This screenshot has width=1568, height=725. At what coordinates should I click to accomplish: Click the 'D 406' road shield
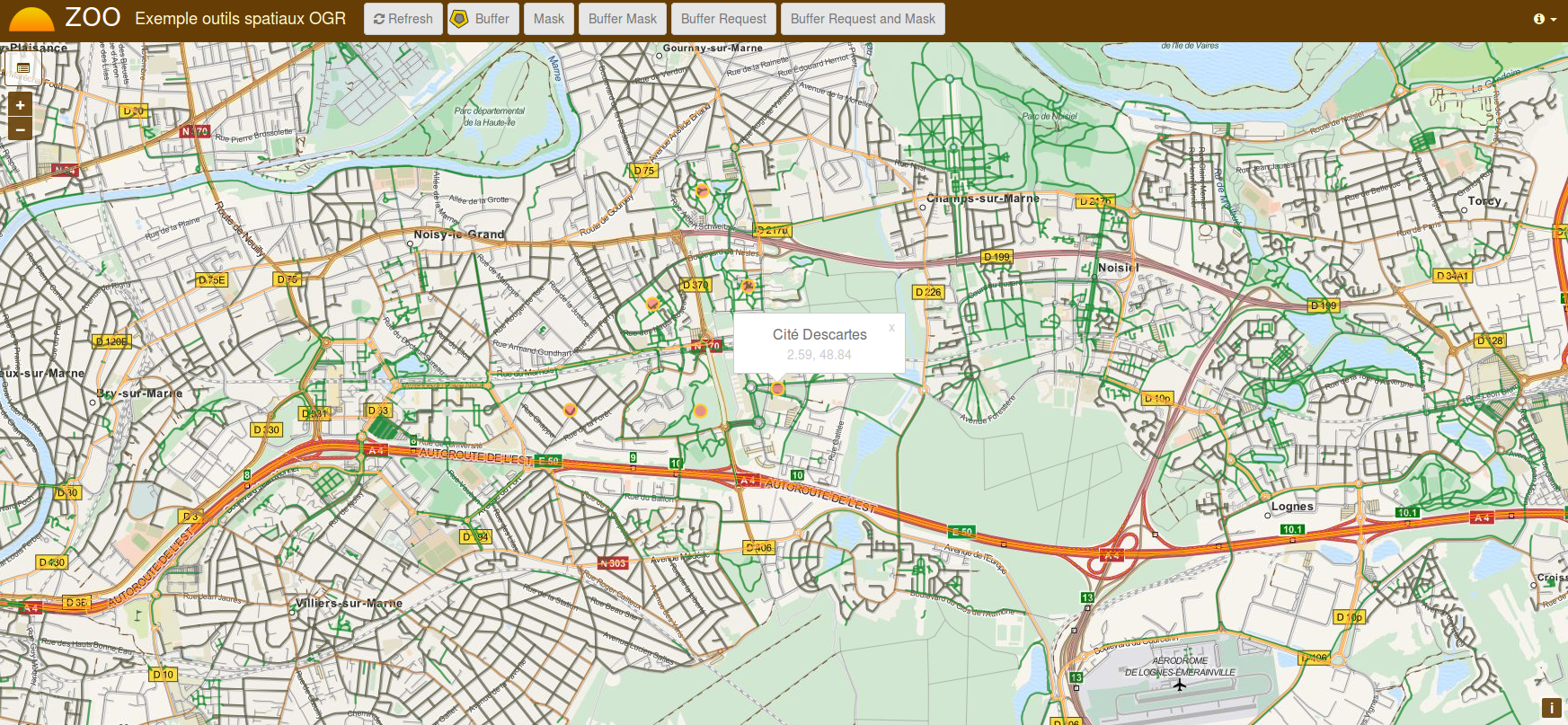pyautogui.click(x=759, y=547)
